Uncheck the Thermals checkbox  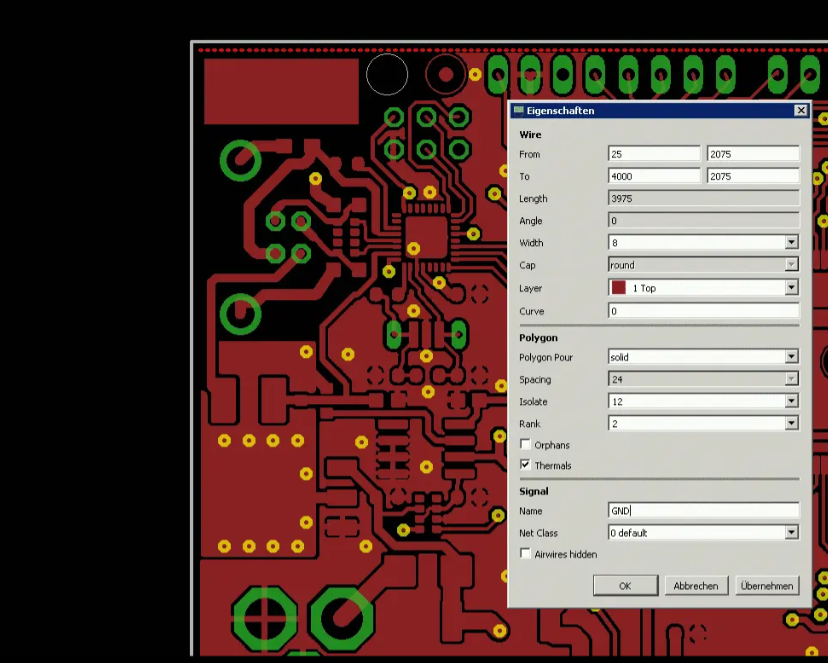[x=526, y=466]
